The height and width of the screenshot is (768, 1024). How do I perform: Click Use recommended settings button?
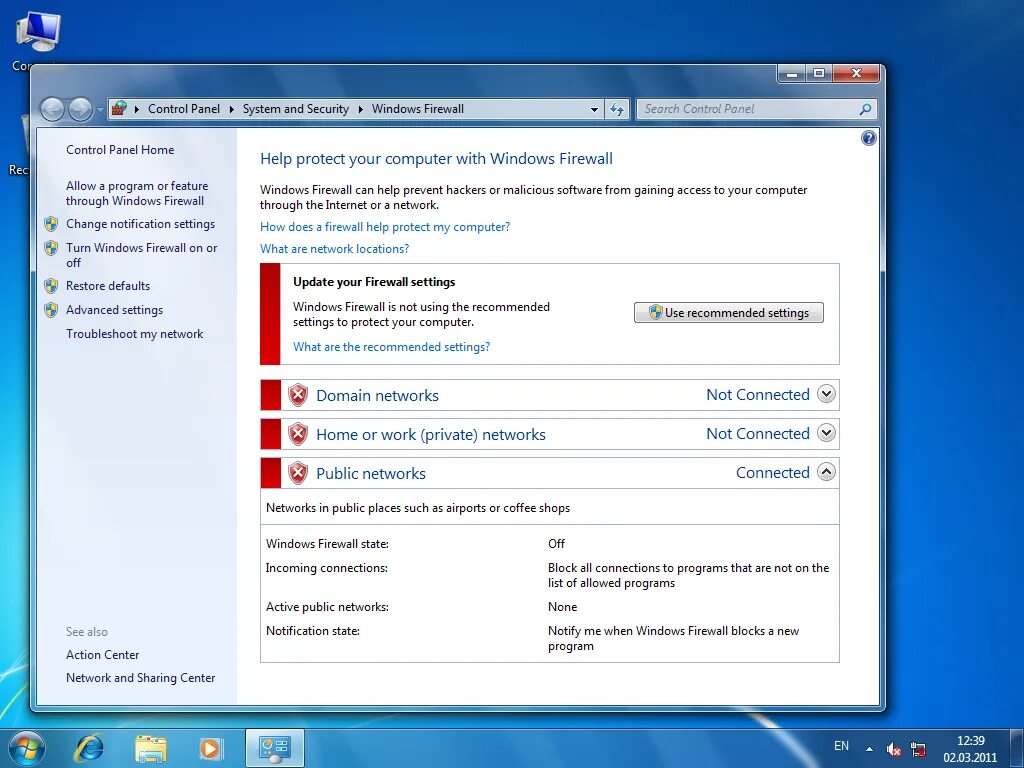[x=729, y=313]
